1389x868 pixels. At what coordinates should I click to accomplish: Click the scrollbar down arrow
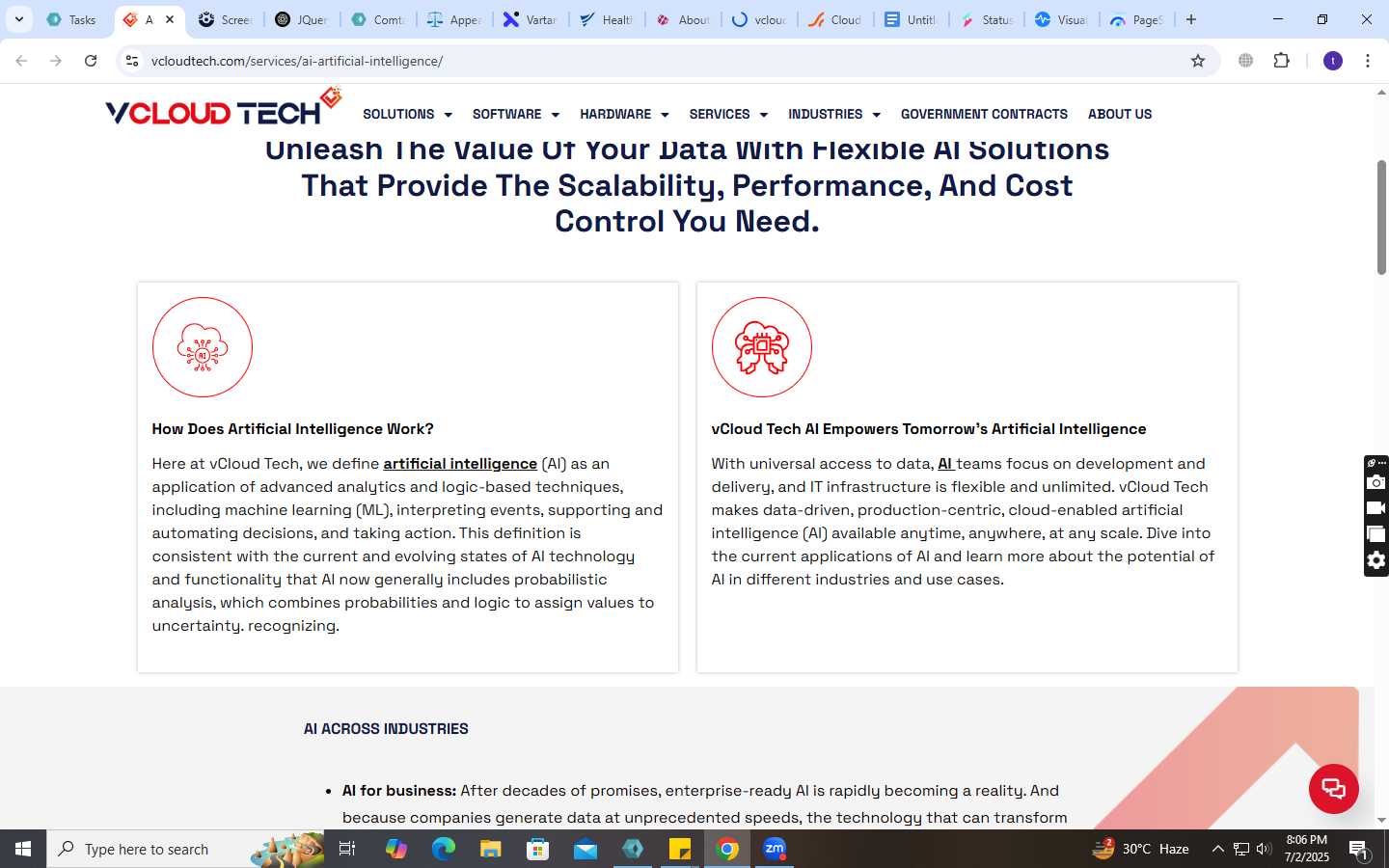coord(1381,820)
